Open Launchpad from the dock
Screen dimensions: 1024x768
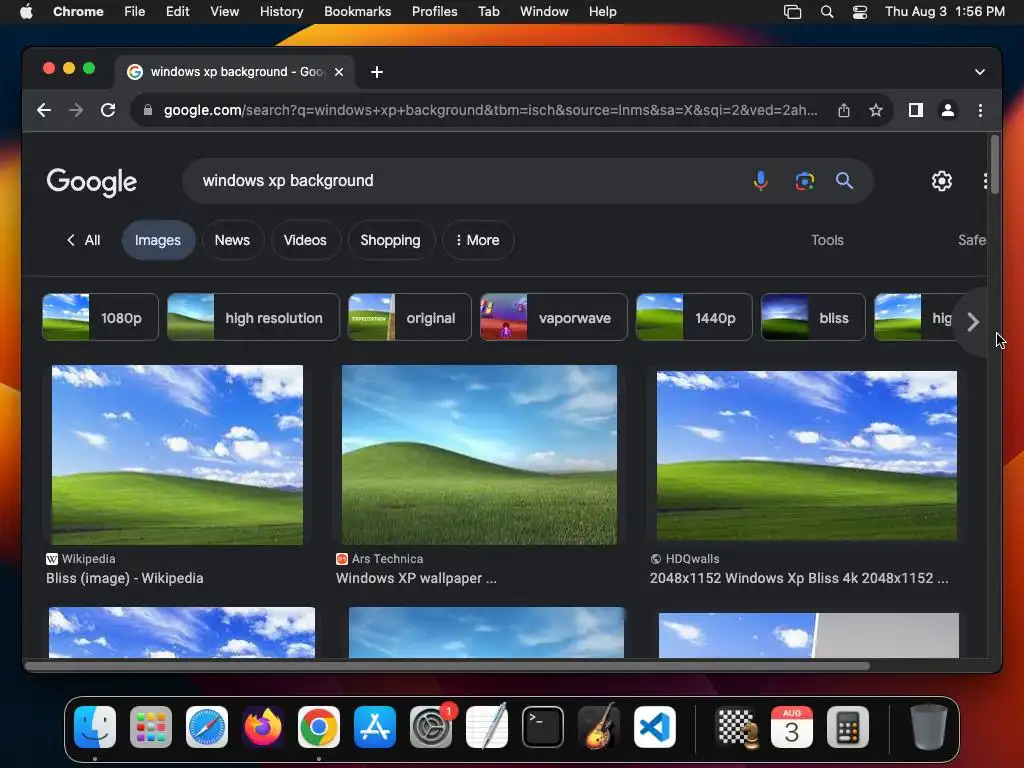(151, 727)
